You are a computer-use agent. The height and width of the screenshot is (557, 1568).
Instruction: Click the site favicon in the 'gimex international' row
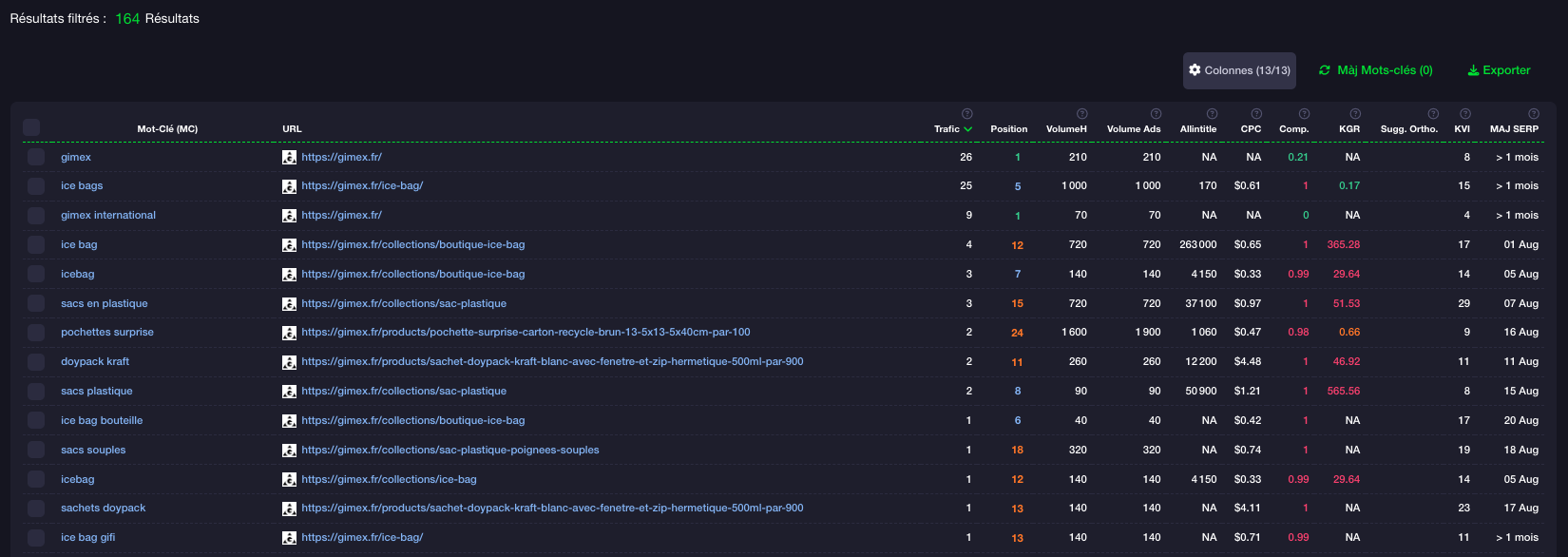click(289, 216)
